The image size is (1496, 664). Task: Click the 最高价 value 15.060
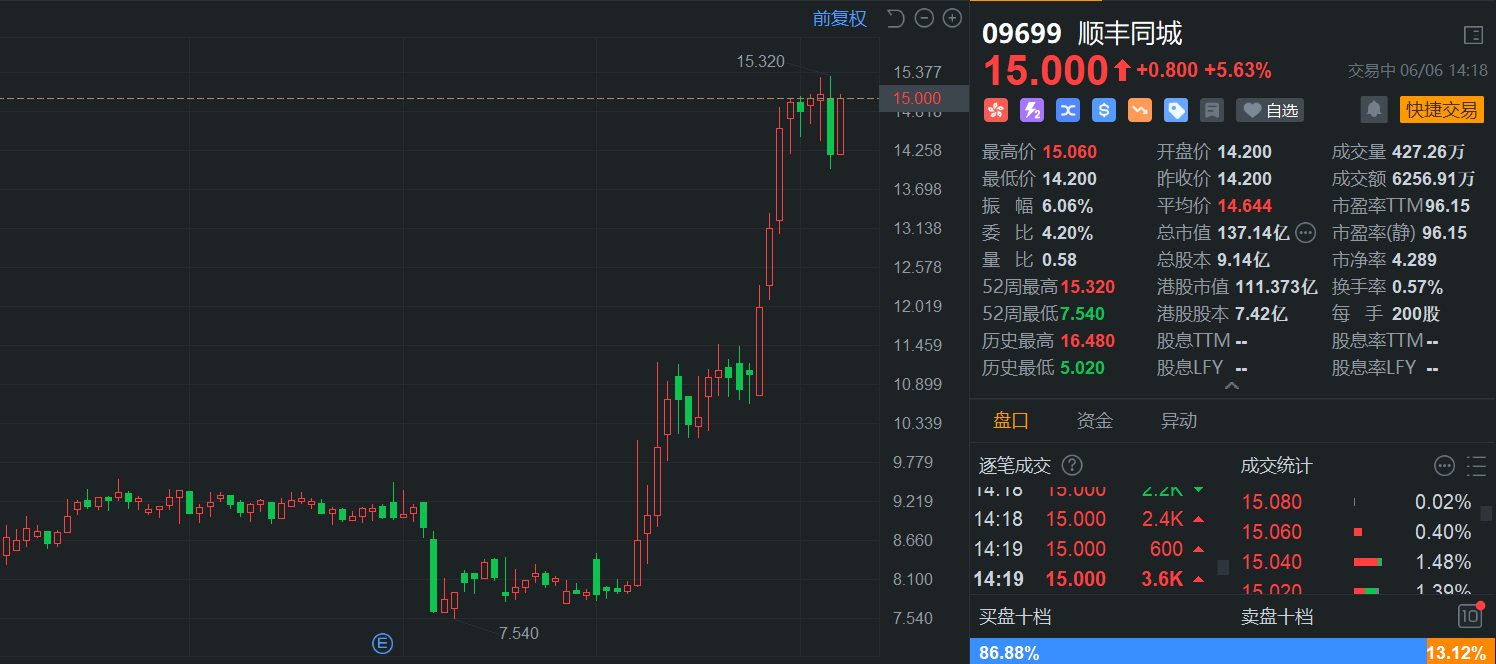pyautogui.click(x=1069, y=152)
